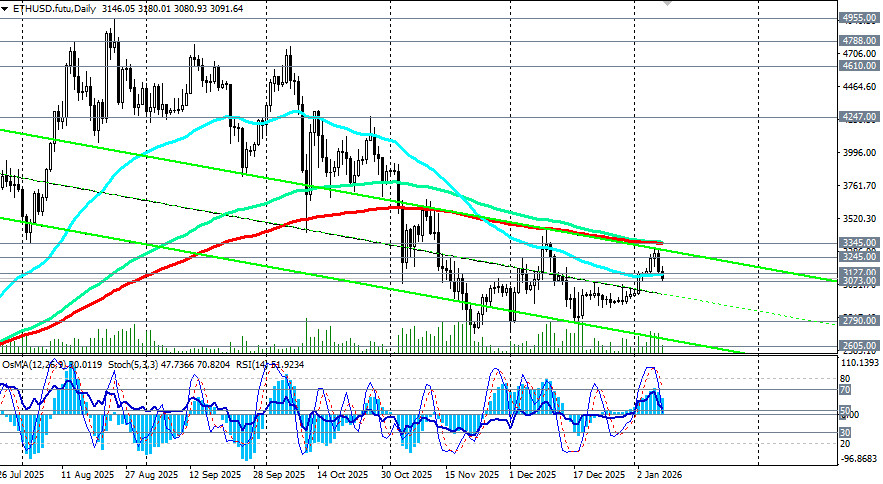883x484 pixels.
Task: Select the 4955.00 price level label
Action: click(858, 17)
